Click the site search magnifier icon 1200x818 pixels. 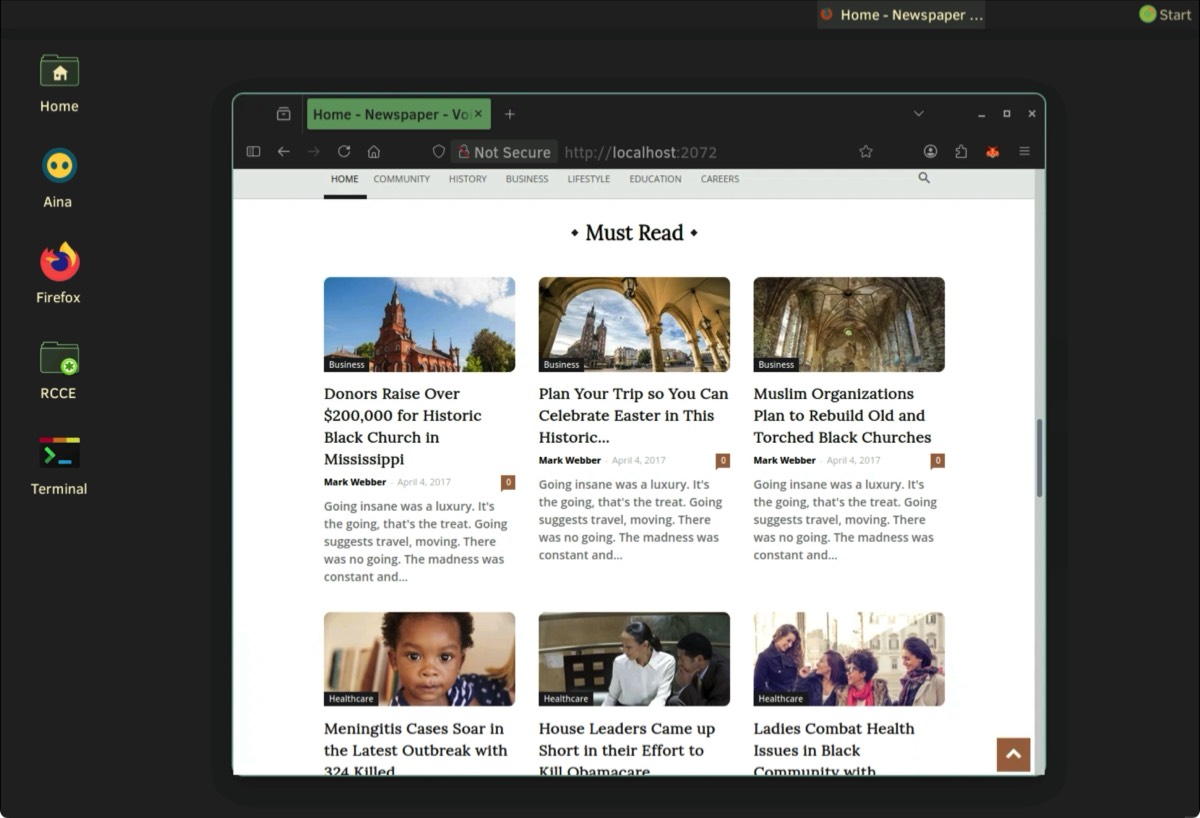coord(924,178)
